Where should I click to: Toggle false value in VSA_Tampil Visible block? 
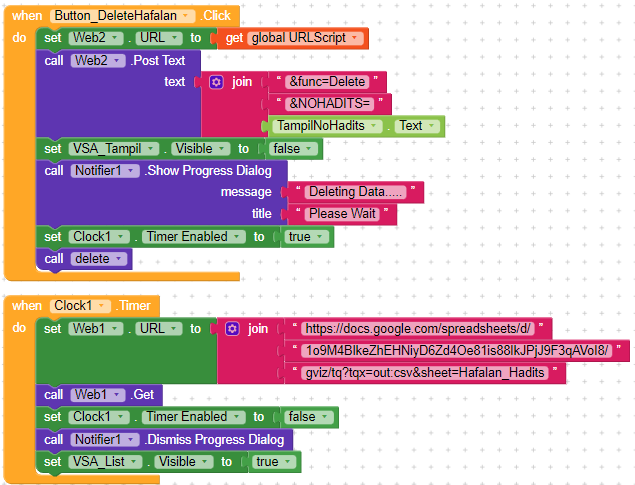pyautogui.click(x=293, y=149)
